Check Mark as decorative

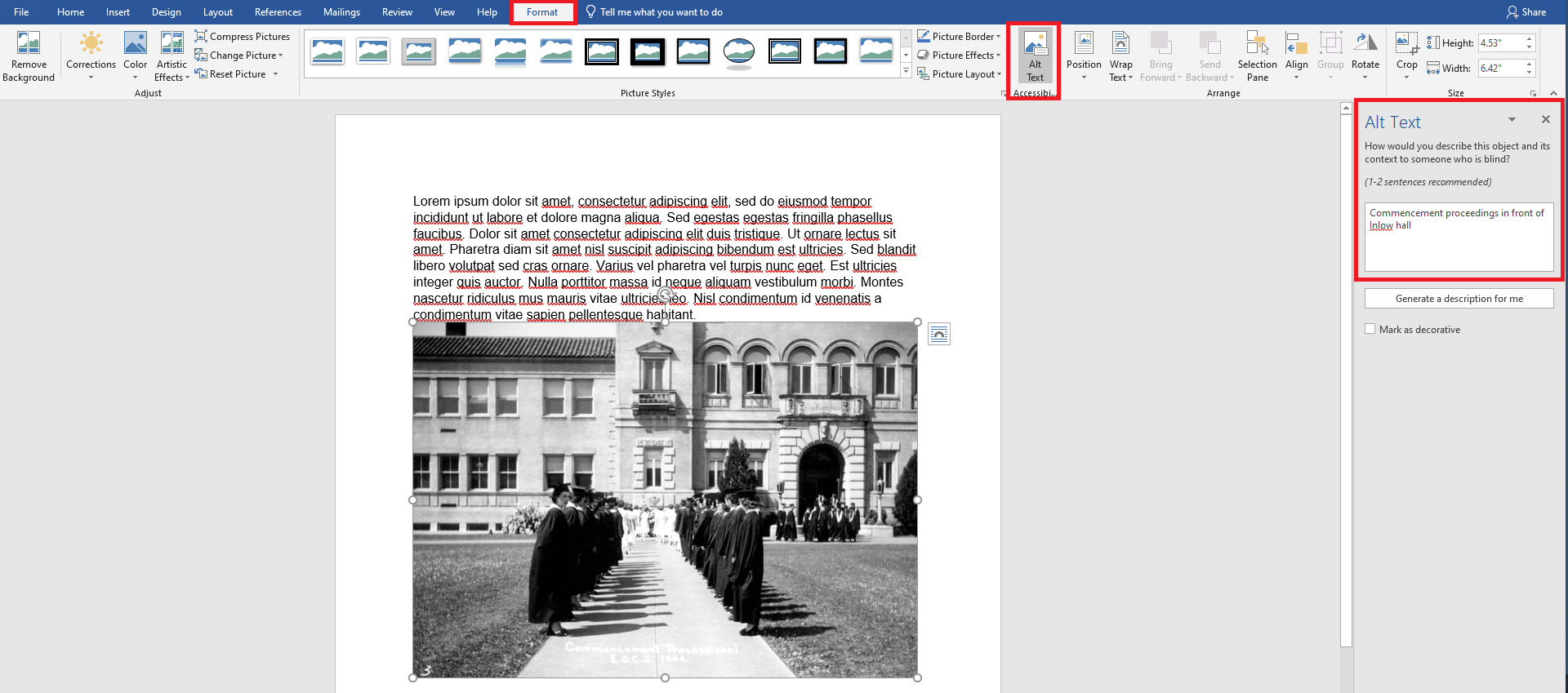[x=1370, y=329]
